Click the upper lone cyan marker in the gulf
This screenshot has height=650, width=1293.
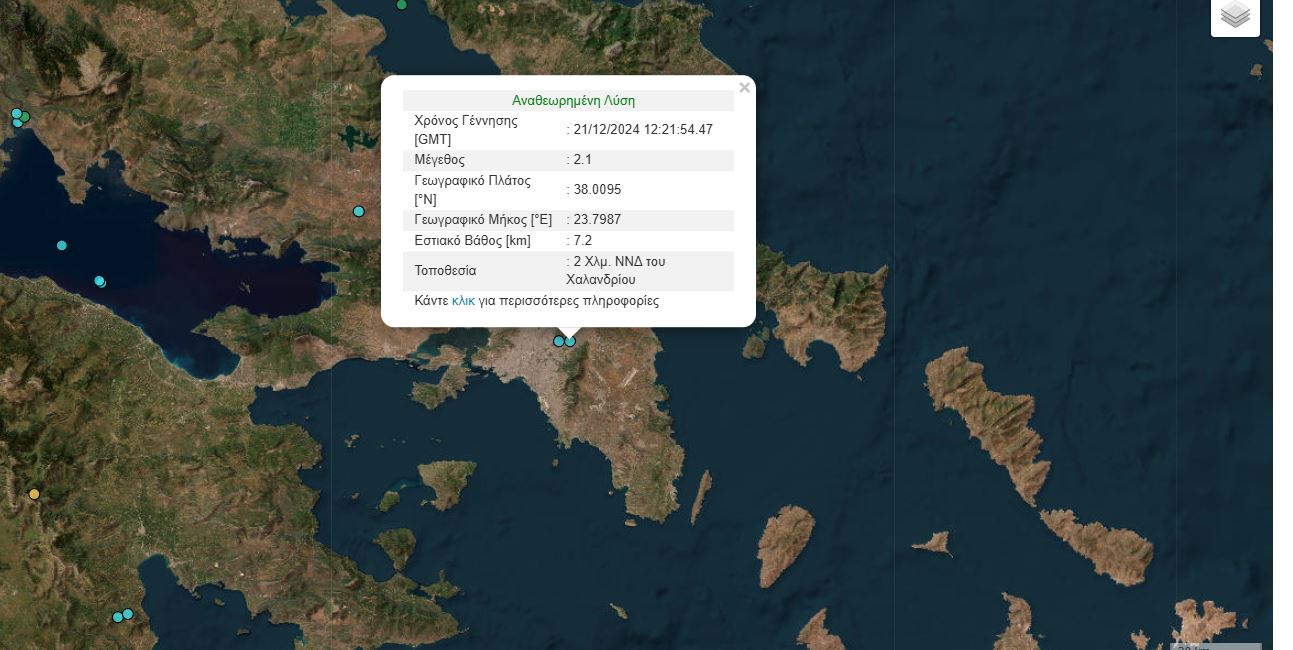(62, 245)
